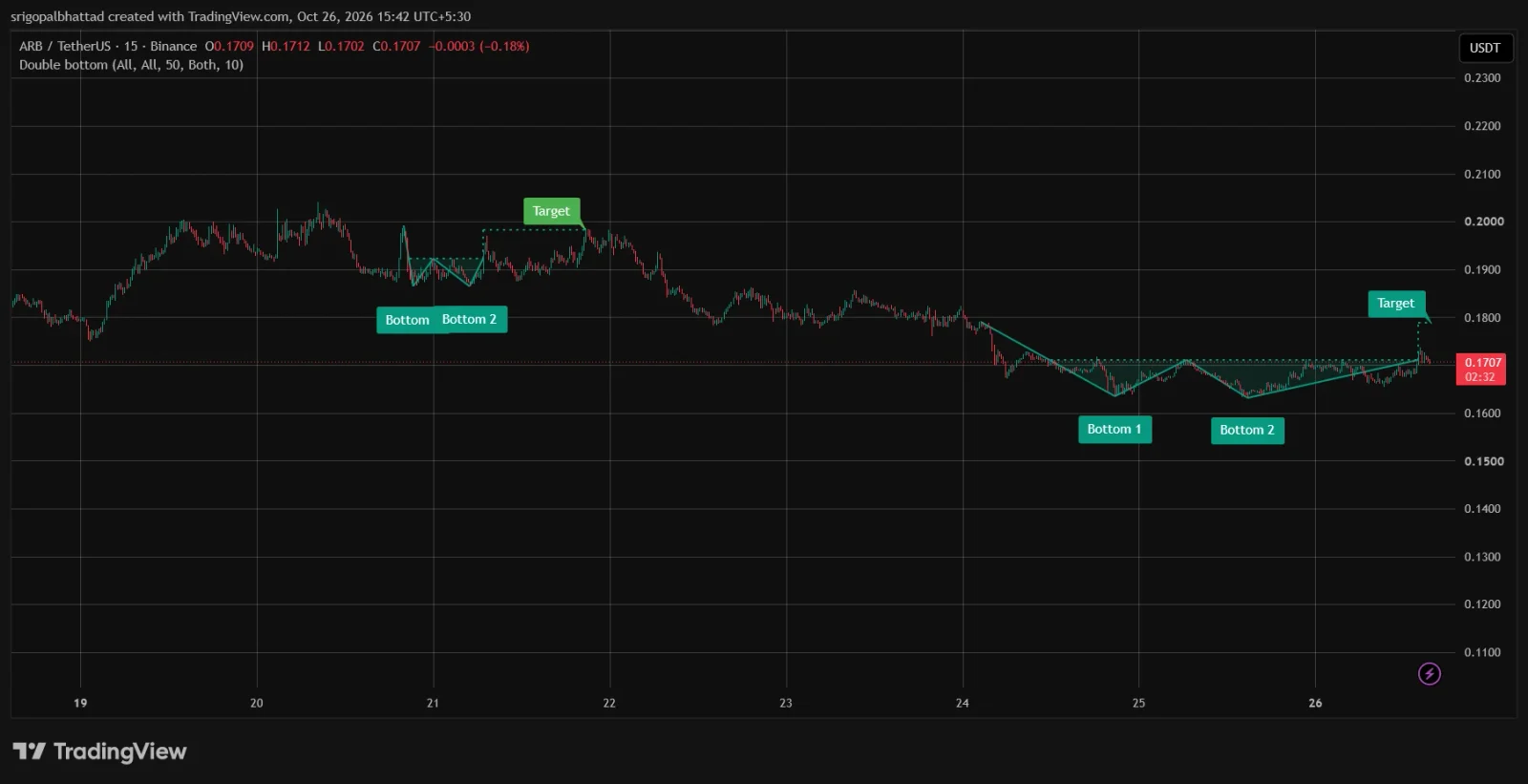Click date 19 on time axis

[x=80, y=703]
